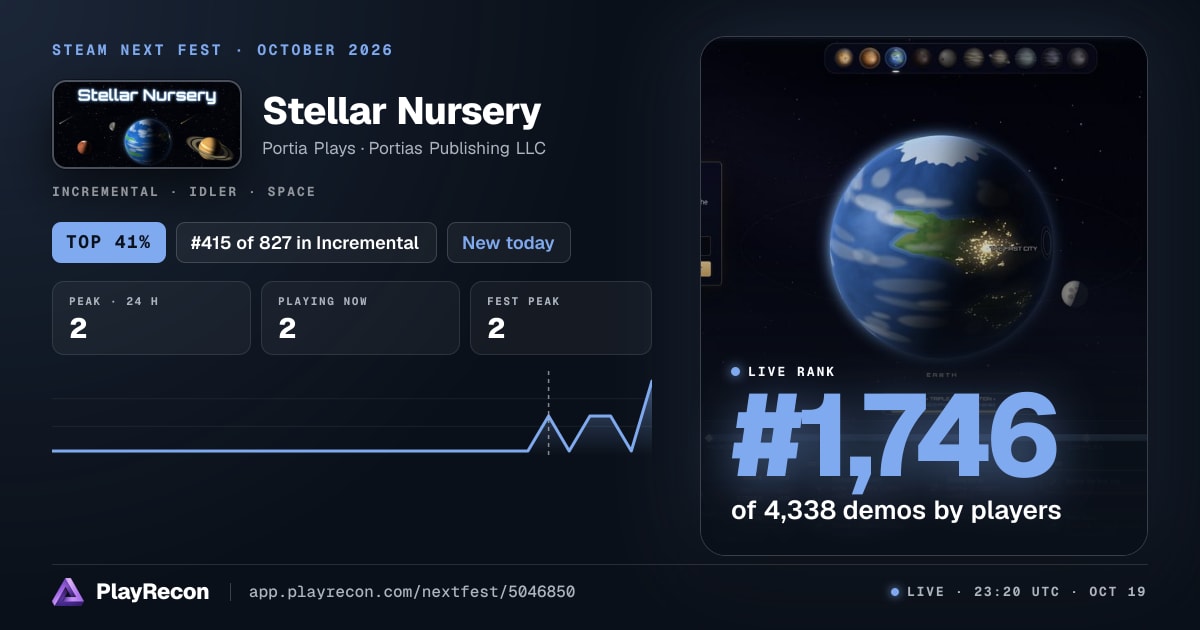Select the Earth icon in the planet strip
1200x630 pixels.
[896, 58]
